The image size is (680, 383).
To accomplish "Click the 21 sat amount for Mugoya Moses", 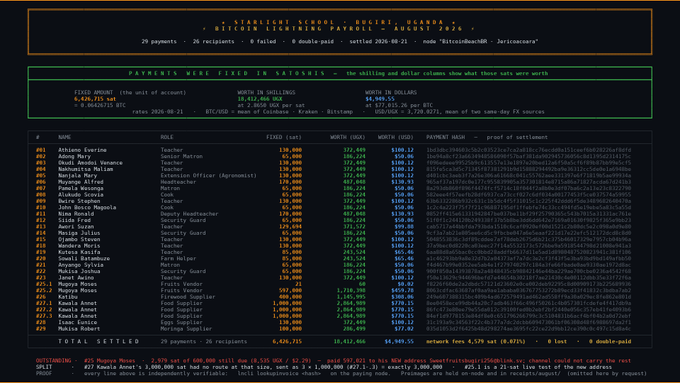I will [x=298, y=284].
